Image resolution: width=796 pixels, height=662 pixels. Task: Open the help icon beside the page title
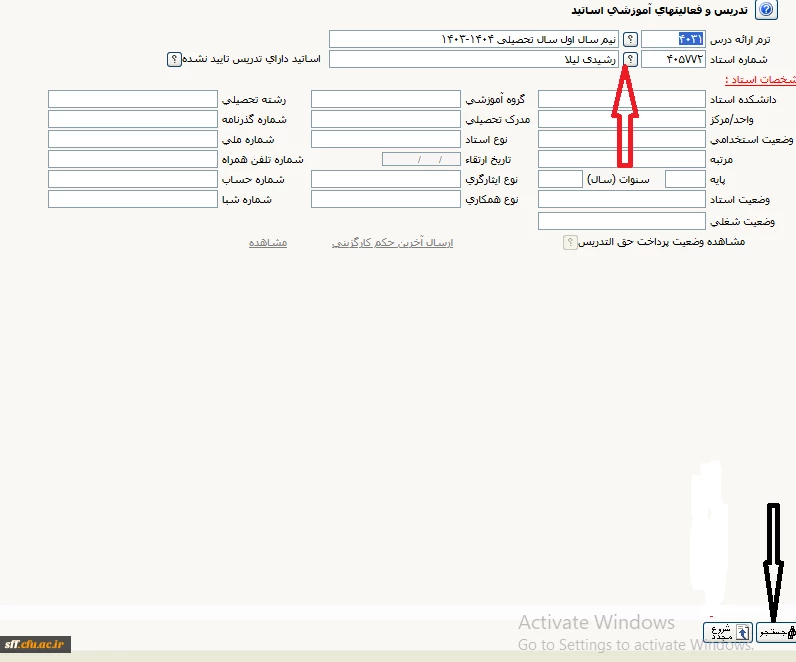point(767,10)
